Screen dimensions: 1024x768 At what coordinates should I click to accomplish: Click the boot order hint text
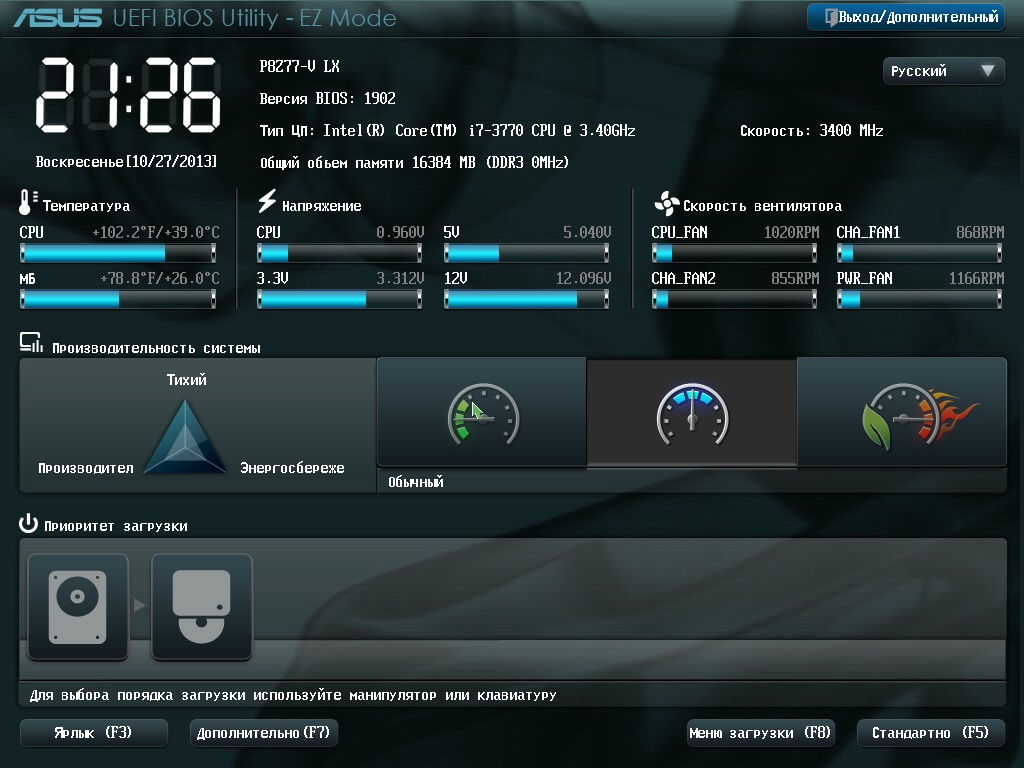click(x=293, y=696)
